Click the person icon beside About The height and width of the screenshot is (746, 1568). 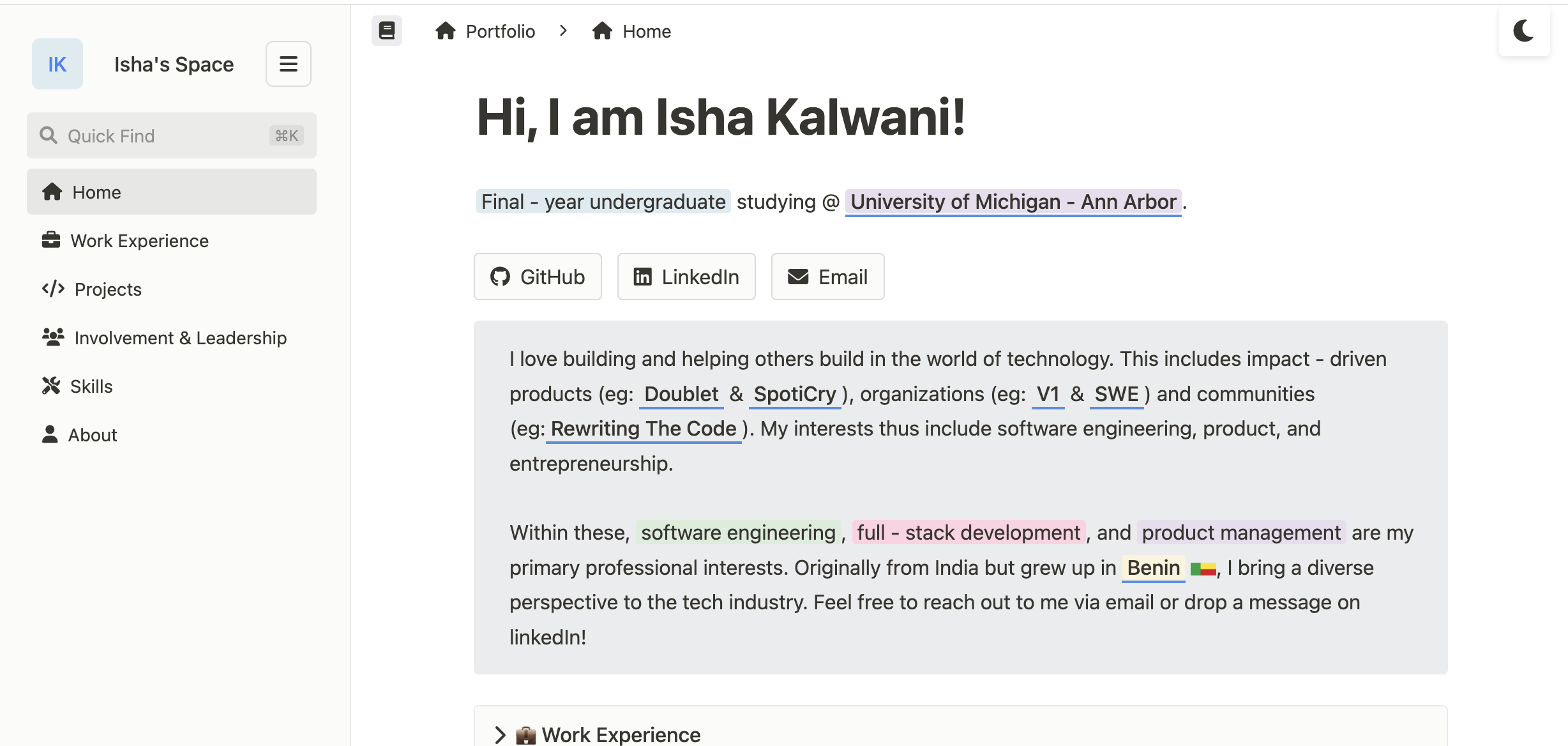tap(50, 434)
